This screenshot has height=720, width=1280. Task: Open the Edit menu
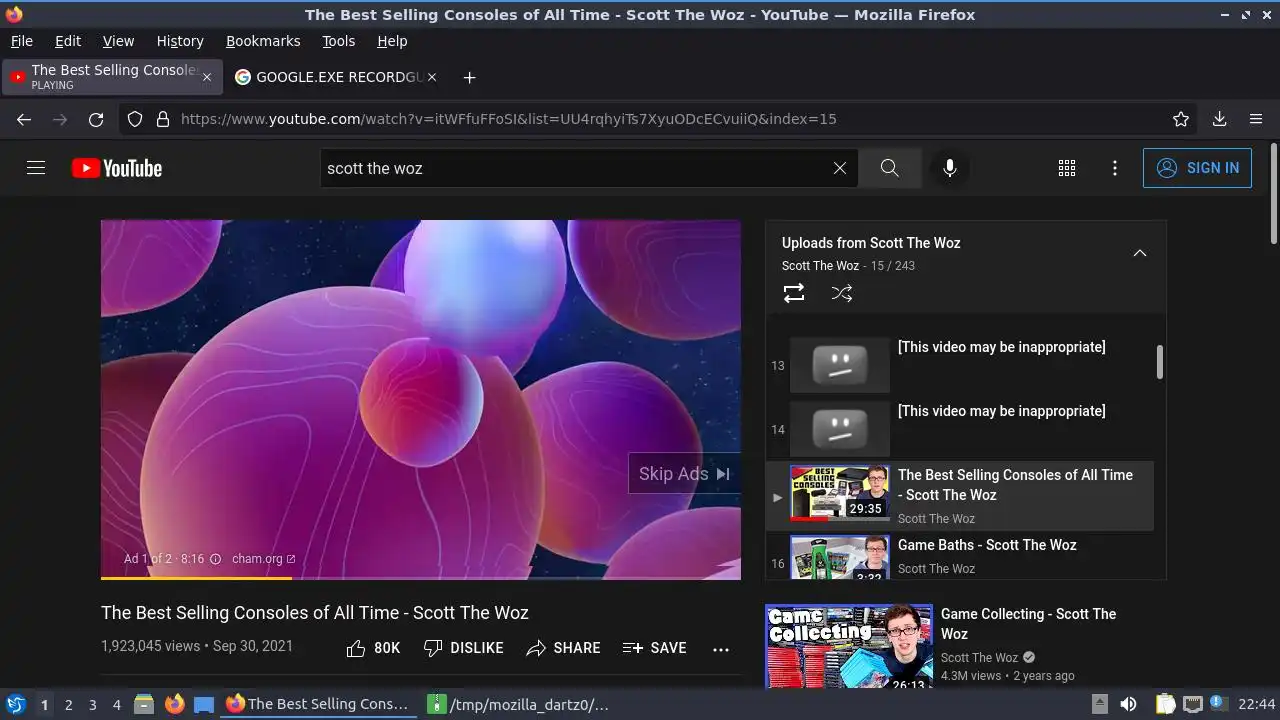(x=68, y=41)
